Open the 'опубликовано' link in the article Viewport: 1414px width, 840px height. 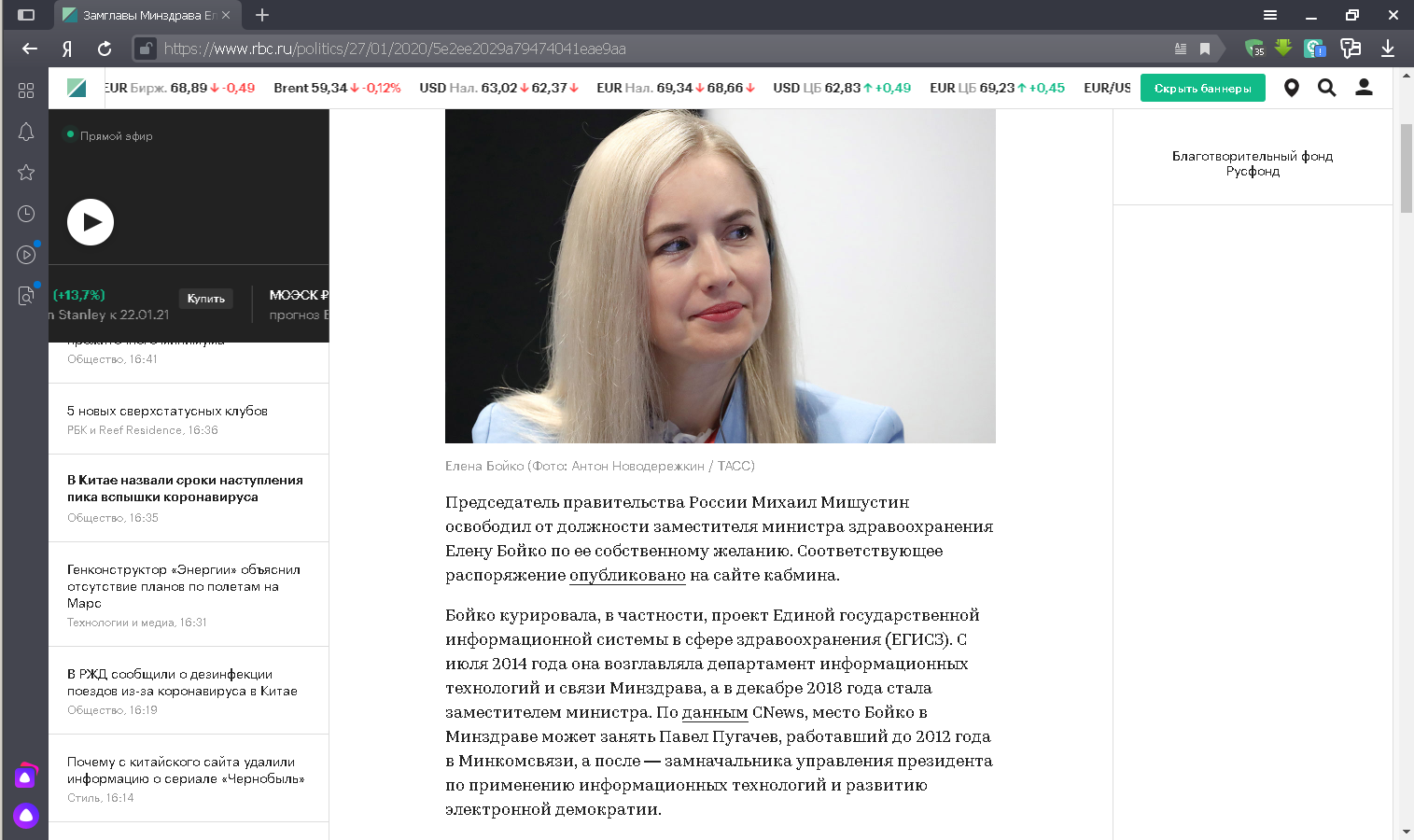[x=627, y=576]
